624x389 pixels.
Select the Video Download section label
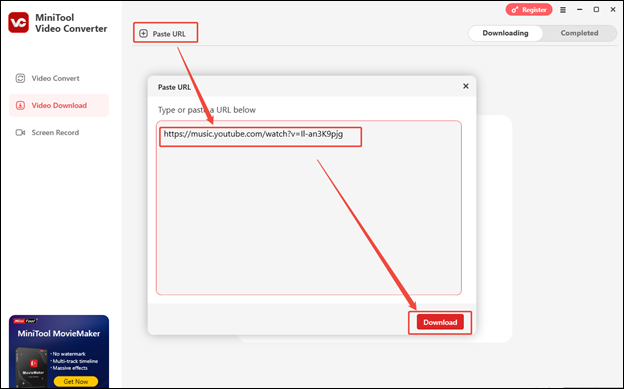(59, 106)
